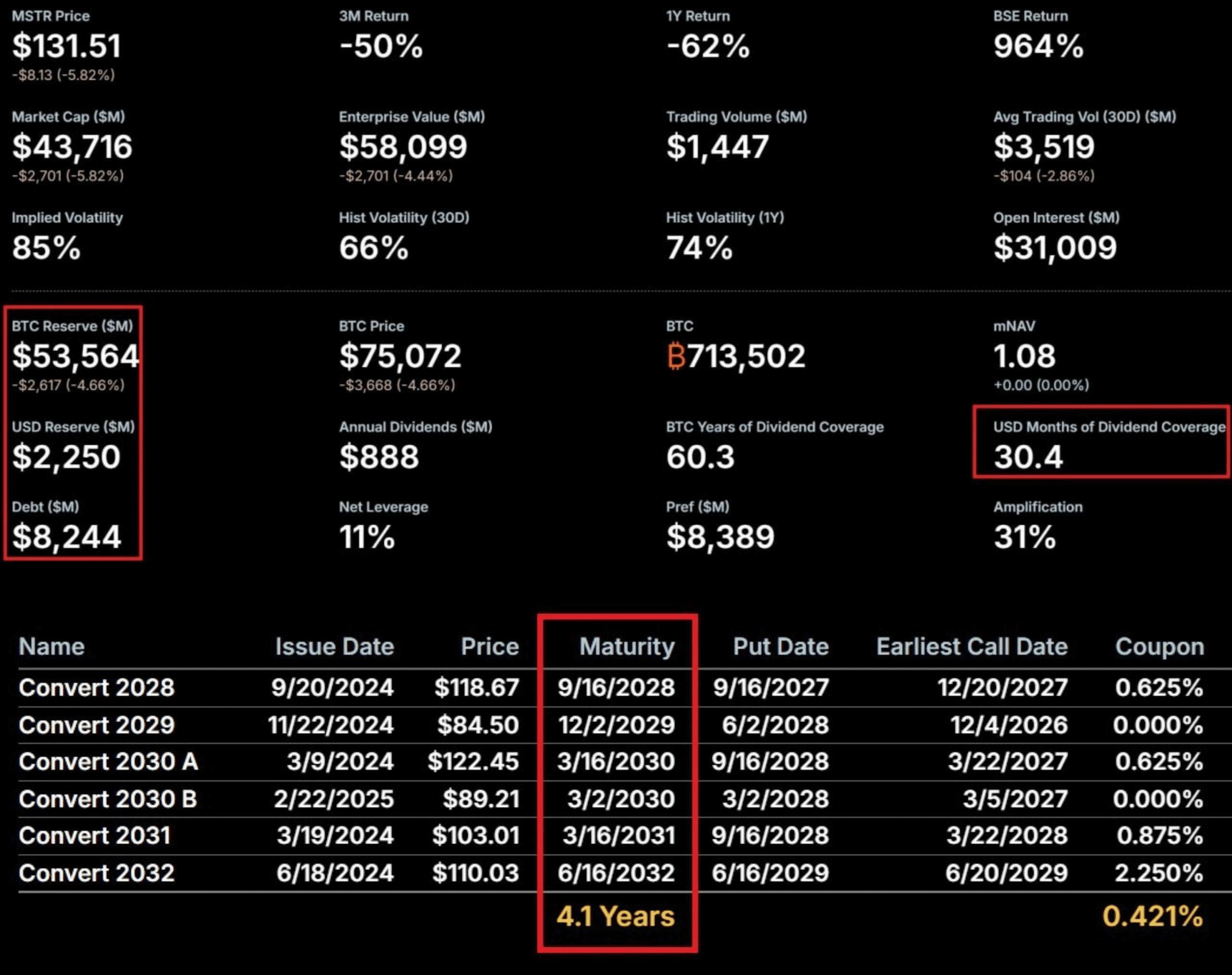Image resolution: width=1232 pixels, height=975 pixels.
Task: Click the MSTR Price $131.51 figure
Action: tap(68, 47)
